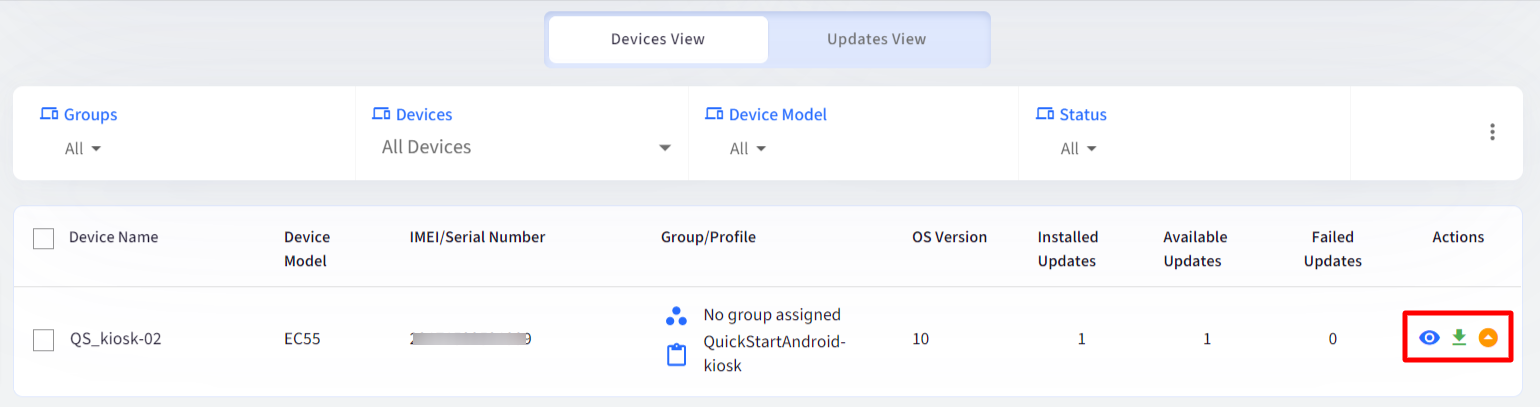1540x407 pixels.
Task: Select the Devices View tab
Action: point(658,40)
